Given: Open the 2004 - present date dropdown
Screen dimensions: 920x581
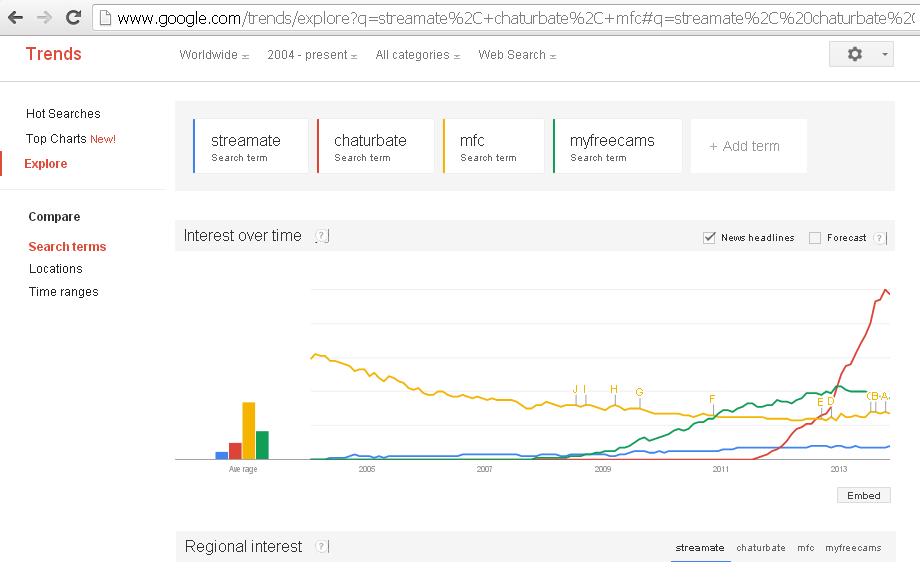Looking at the screenshot, I should click(312, 55).
